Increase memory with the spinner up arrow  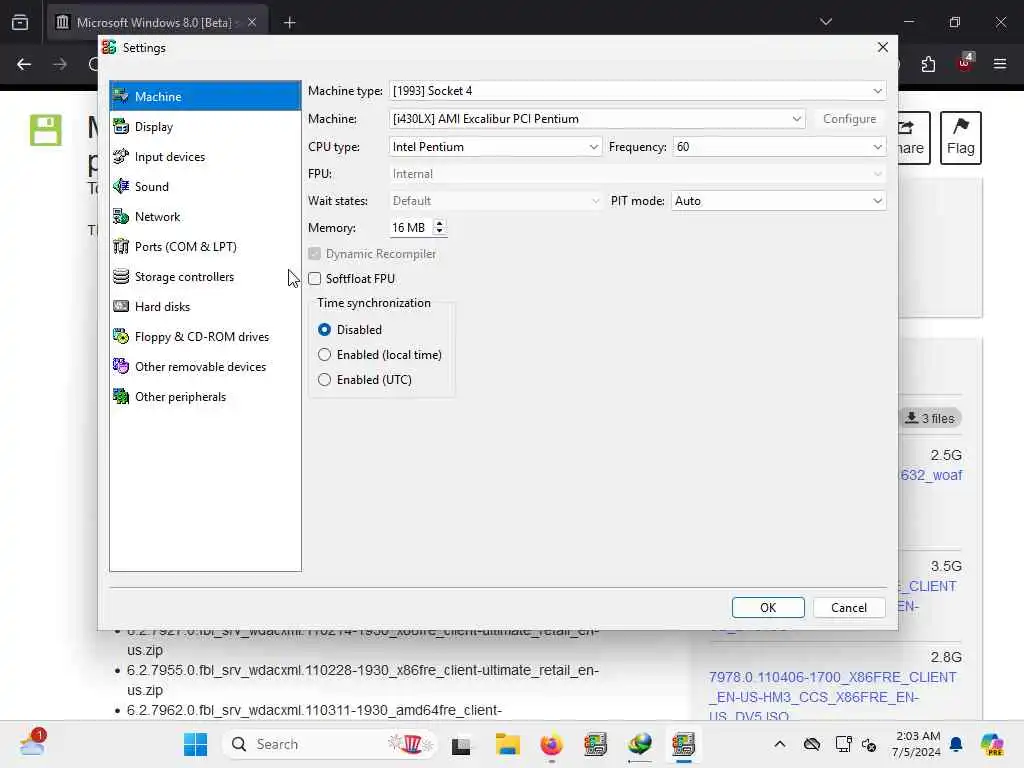440,223
